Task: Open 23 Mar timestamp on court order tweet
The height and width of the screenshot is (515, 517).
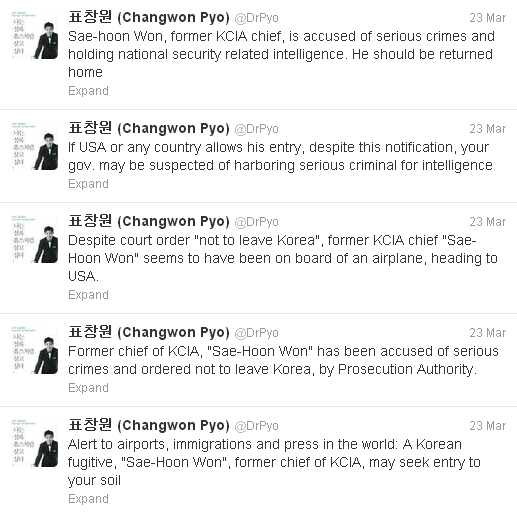Action: coord(488,222)
